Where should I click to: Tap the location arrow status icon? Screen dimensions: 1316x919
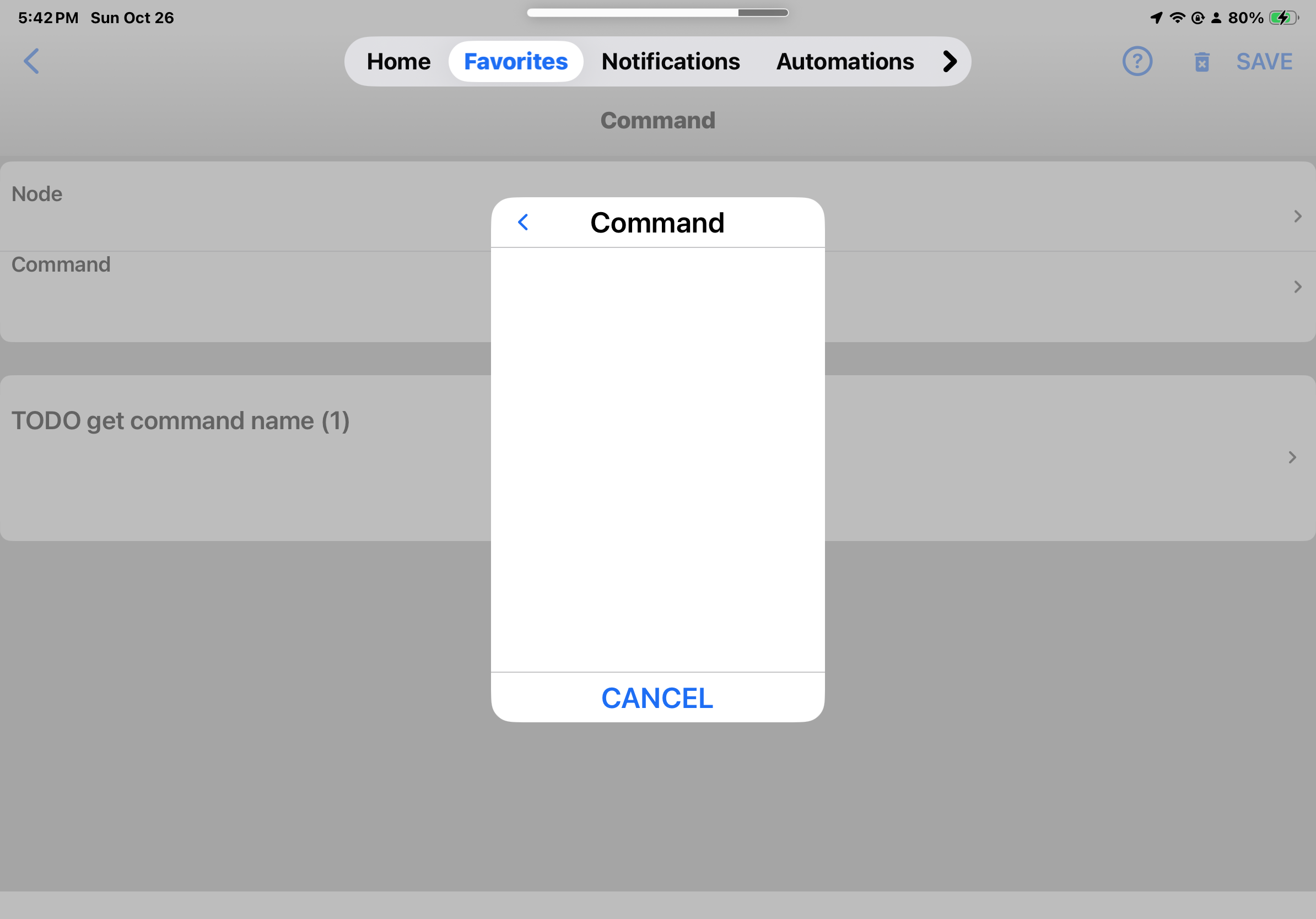[x=1157, y=18]
